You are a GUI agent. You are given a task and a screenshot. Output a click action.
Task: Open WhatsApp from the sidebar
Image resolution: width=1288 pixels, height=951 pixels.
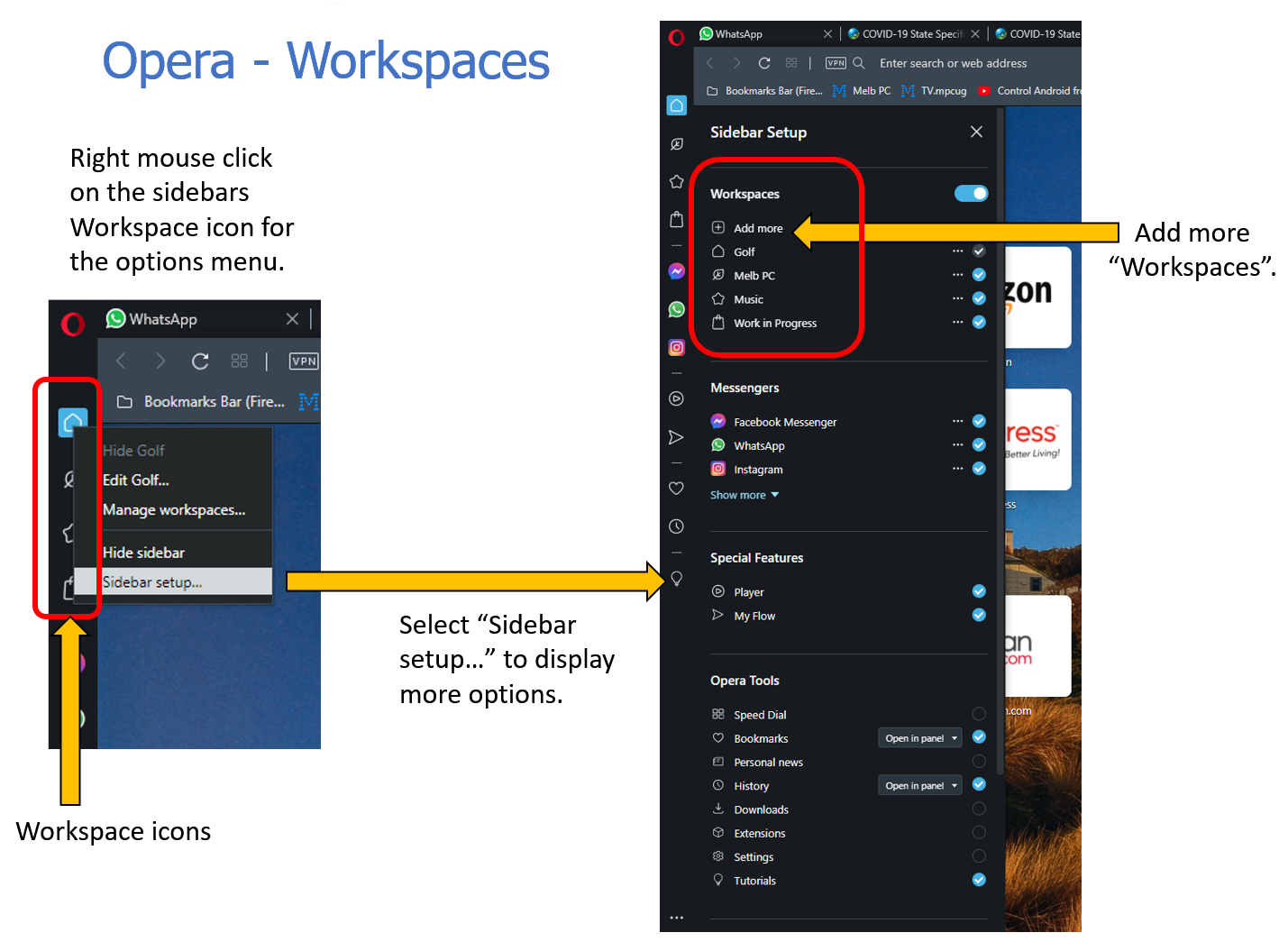click(676, 309)
